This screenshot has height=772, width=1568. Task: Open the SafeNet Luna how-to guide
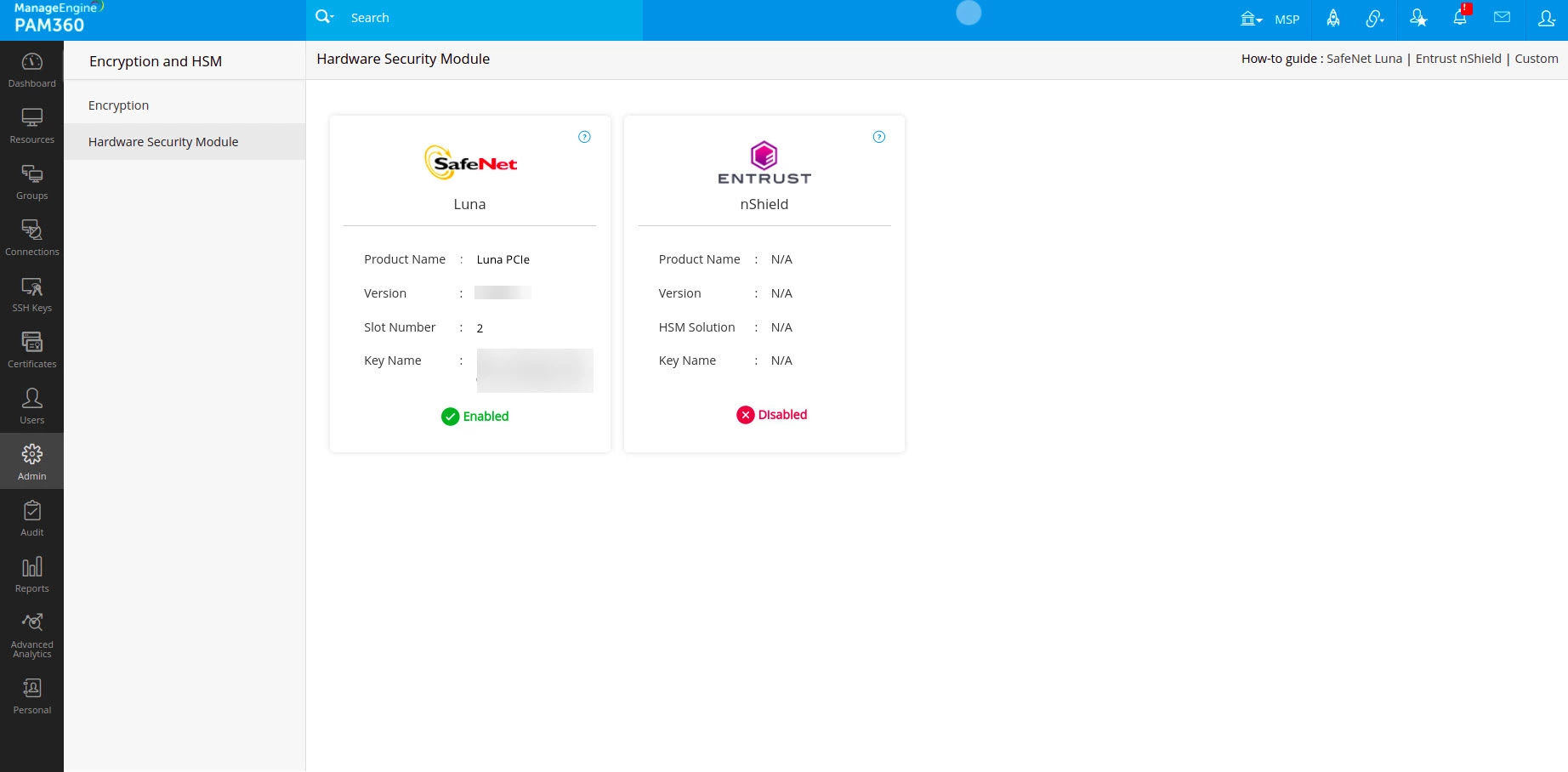pyautogui.click(x=1364, y=59)
